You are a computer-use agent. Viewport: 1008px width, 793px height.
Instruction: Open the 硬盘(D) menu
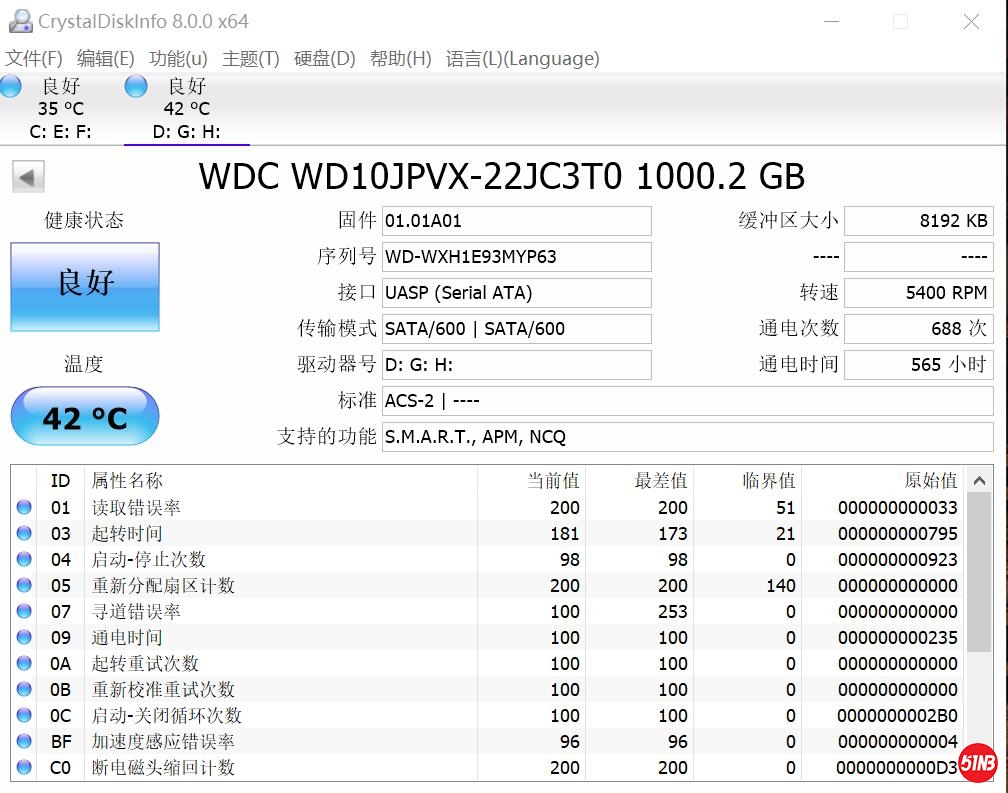point(324,58)
